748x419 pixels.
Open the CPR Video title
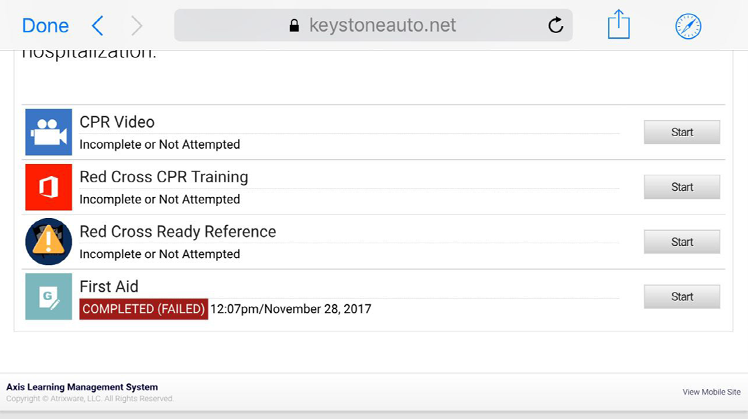tap(117, 122)
